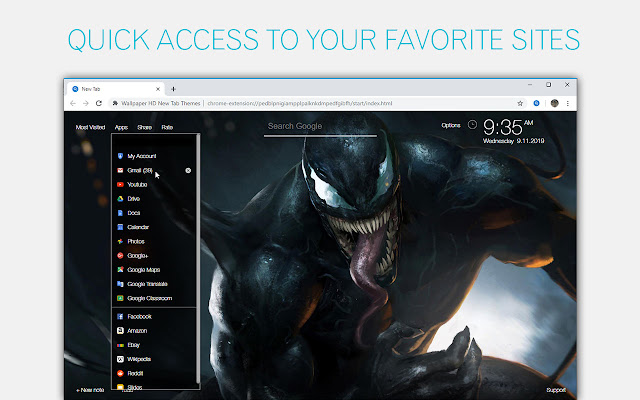640x400 pixels.
Task: Click the My Account shield icon
Action: (120, 156)
